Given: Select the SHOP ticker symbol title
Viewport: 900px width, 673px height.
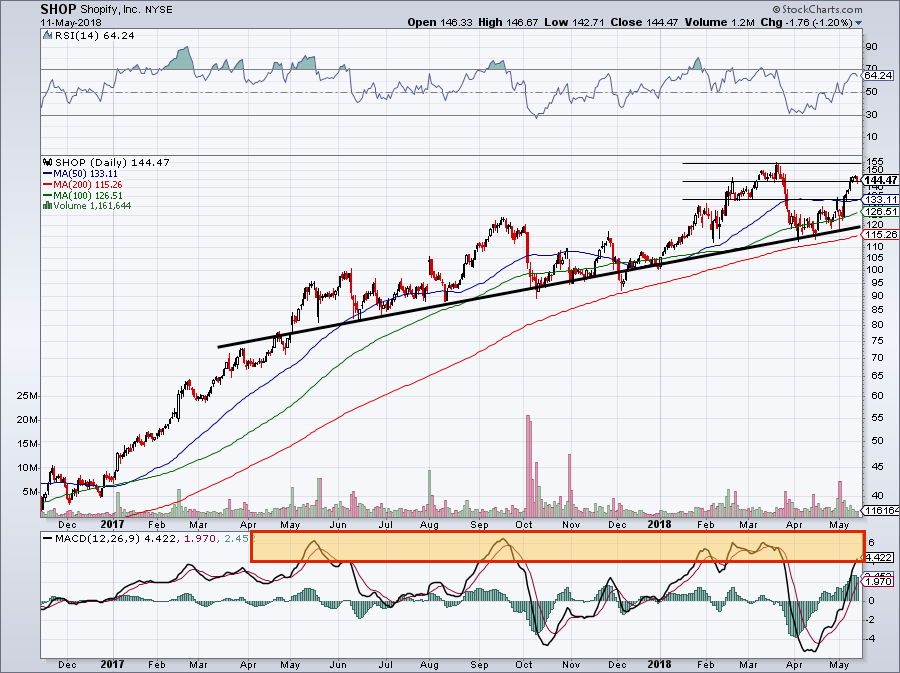Looking at the screenshot, I should point(58,10).
